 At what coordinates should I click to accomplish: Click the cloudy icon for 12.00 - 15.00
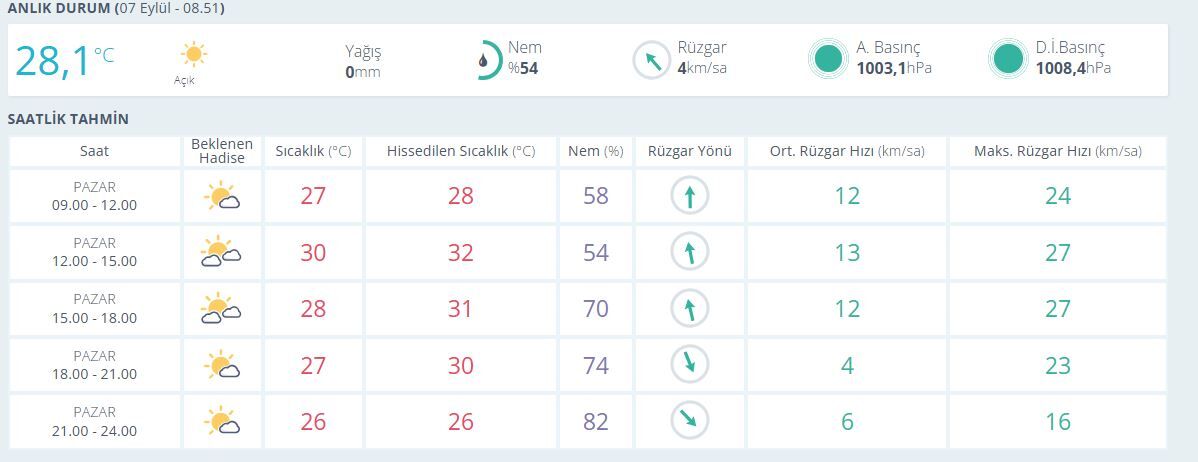click(x=221, y=252)
